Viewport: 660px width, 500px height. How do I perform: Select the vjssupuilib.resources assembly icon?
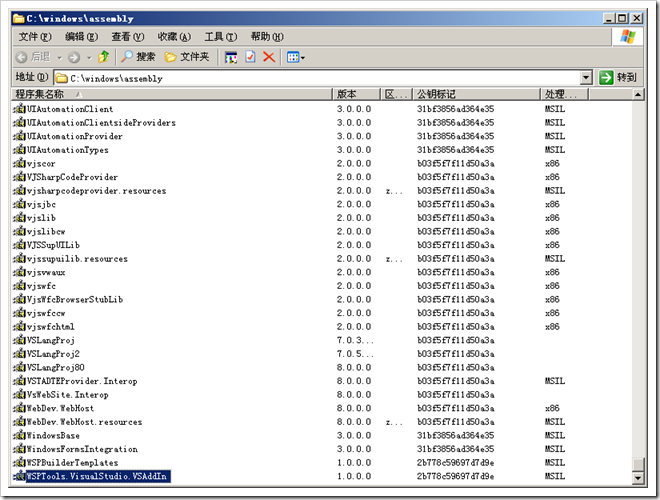19,258
